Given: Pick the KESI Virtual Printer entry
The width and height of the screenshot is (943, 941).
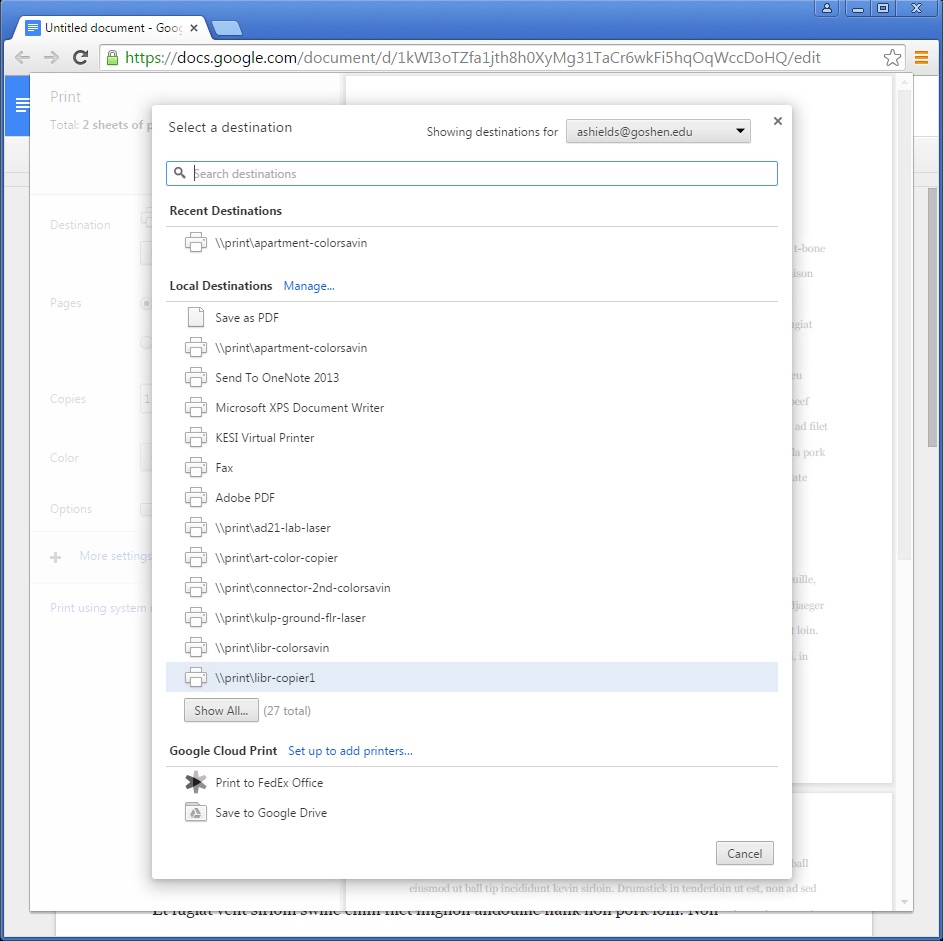Looking at the screenshot, I should pyautogui.click(x=264, y=438).
